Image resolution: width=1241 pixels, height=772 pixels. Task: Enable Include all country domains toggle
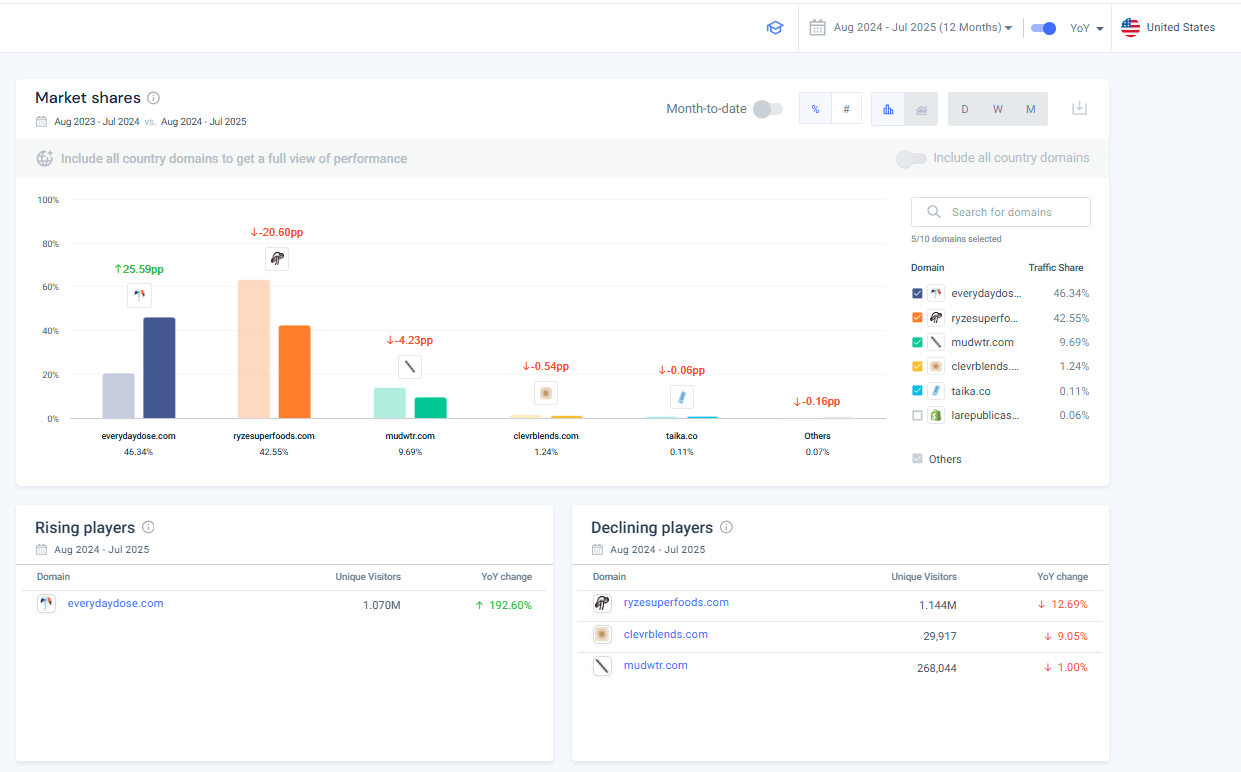(911, 158)
